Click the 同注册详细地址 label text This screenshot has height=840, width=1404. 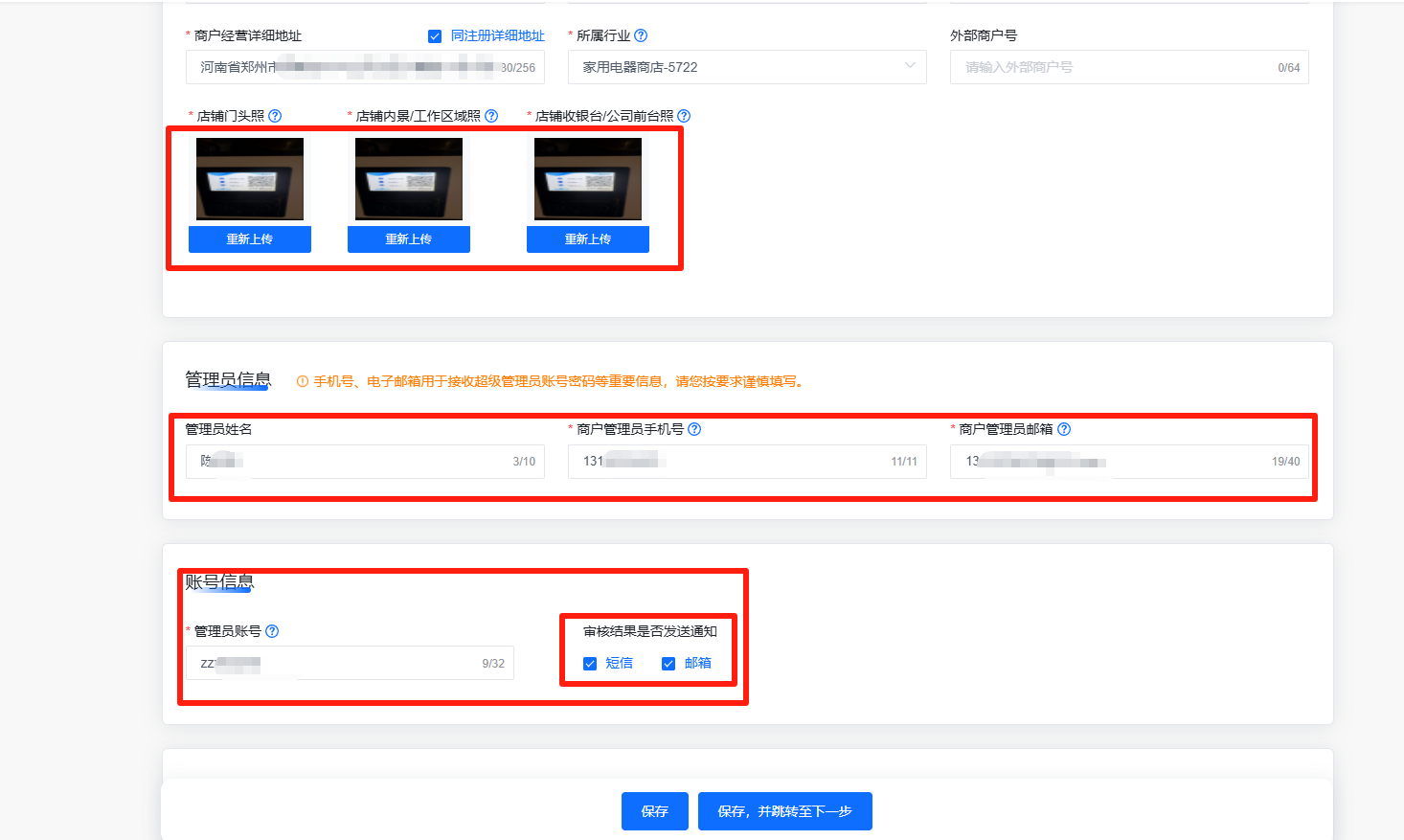tap(498, 35)
